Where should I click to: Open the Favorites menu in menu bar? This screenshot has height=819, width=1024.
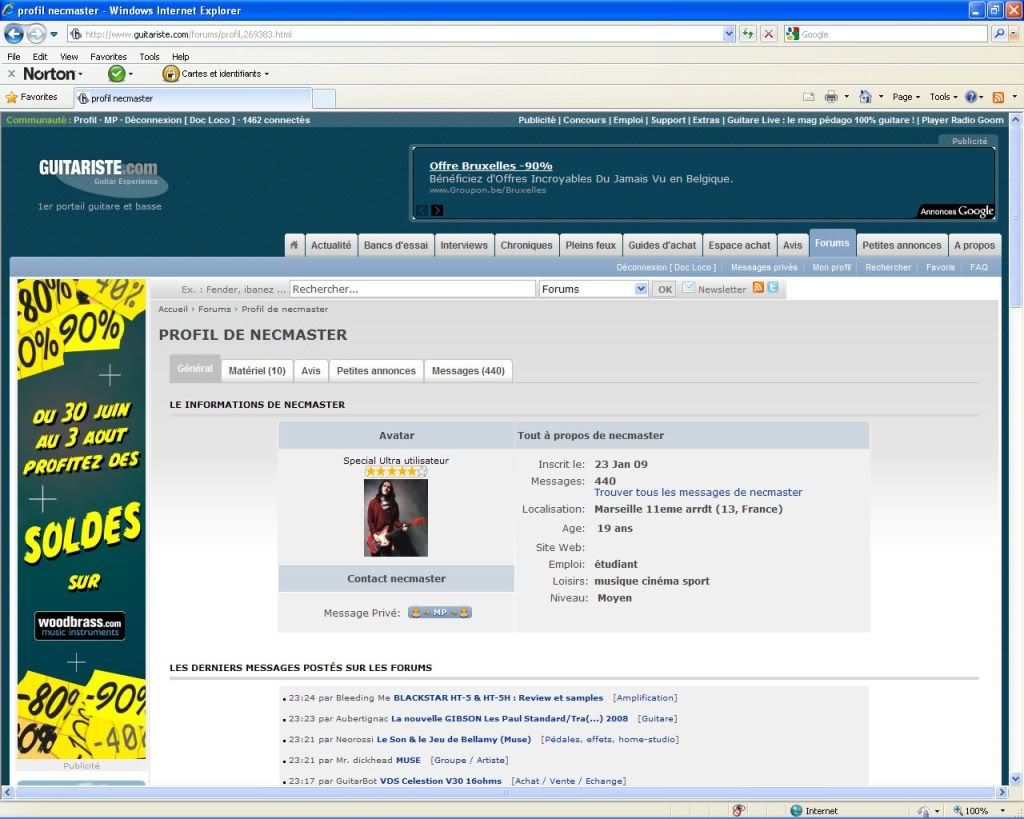[x=108, y=57]
